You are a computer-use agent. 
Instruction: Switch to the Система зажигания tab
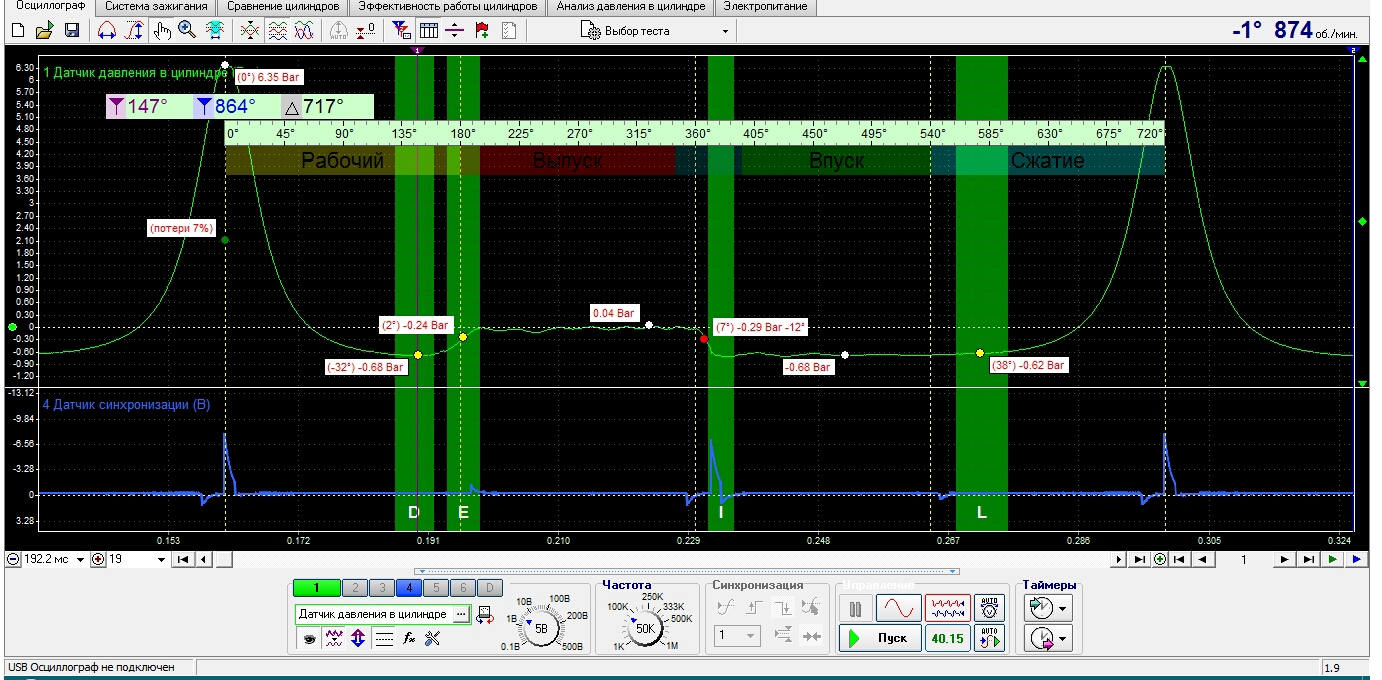[156, 7]
